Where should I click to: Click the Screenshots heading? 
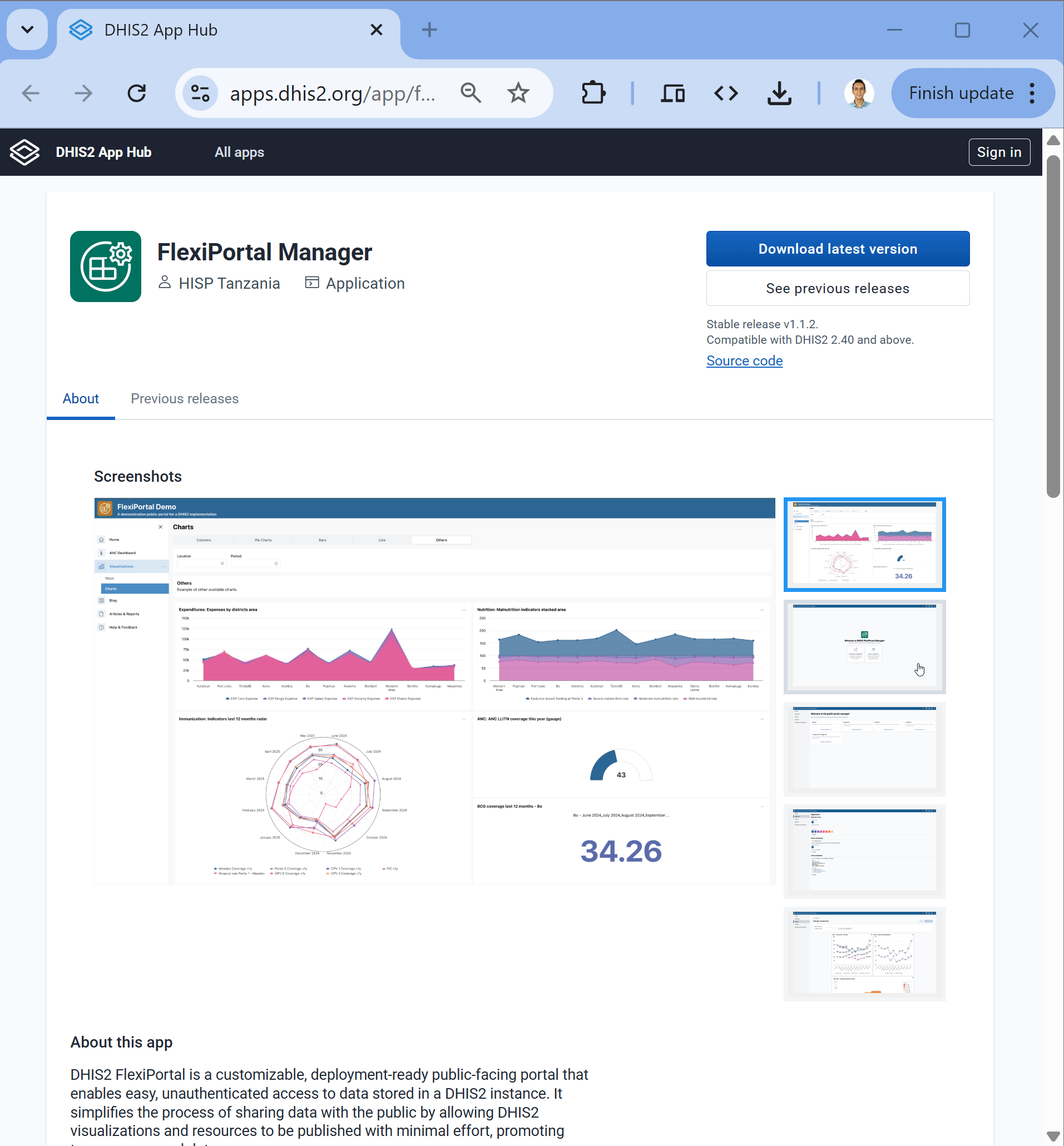[x=137, y=477]
